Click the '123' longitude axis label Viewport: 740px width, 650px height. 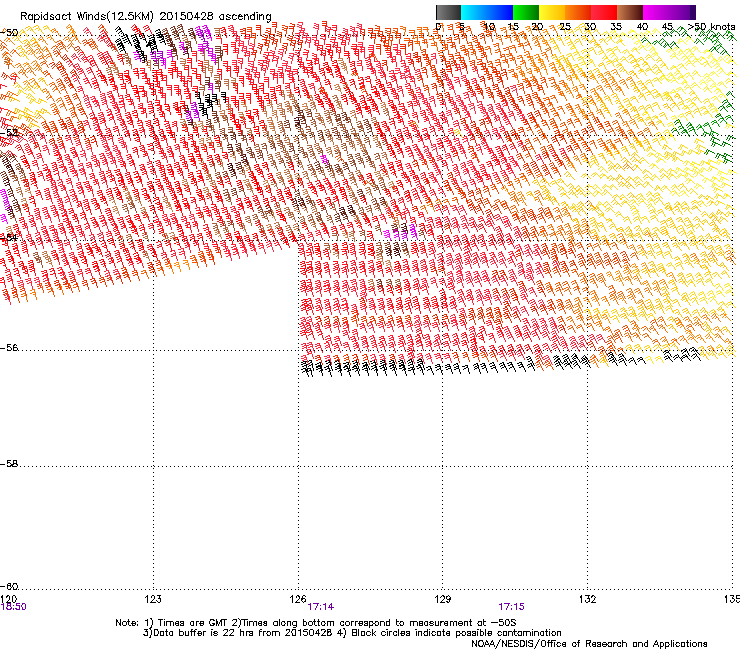point(153,599)
